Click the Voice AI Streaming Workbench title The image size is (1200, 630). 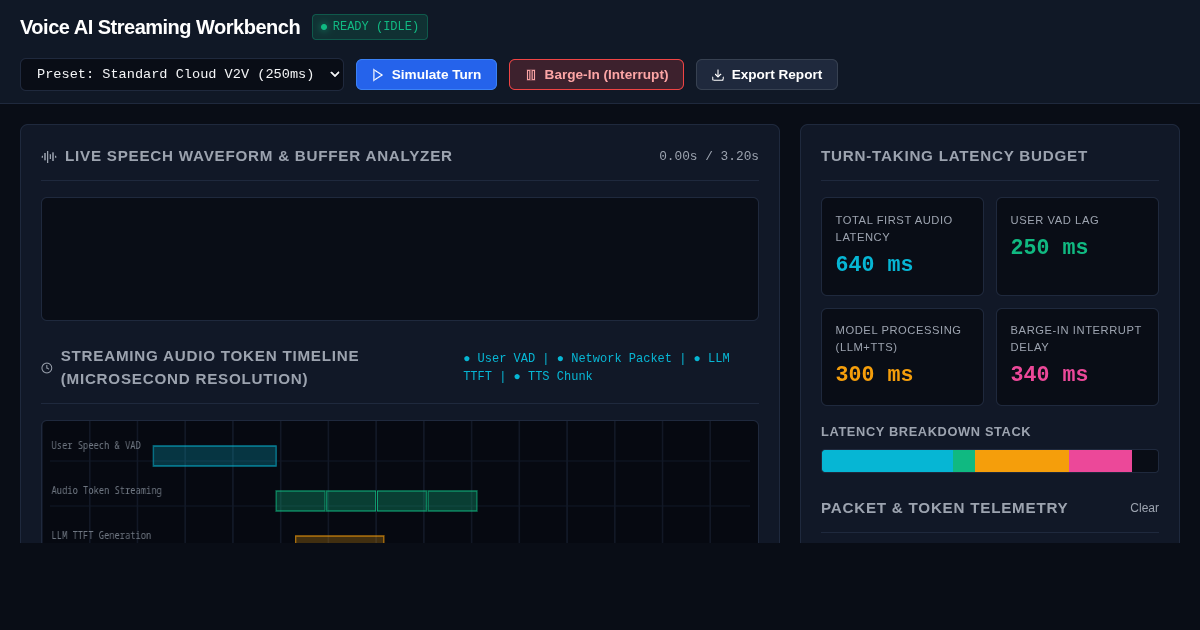[x=160, y=27]
